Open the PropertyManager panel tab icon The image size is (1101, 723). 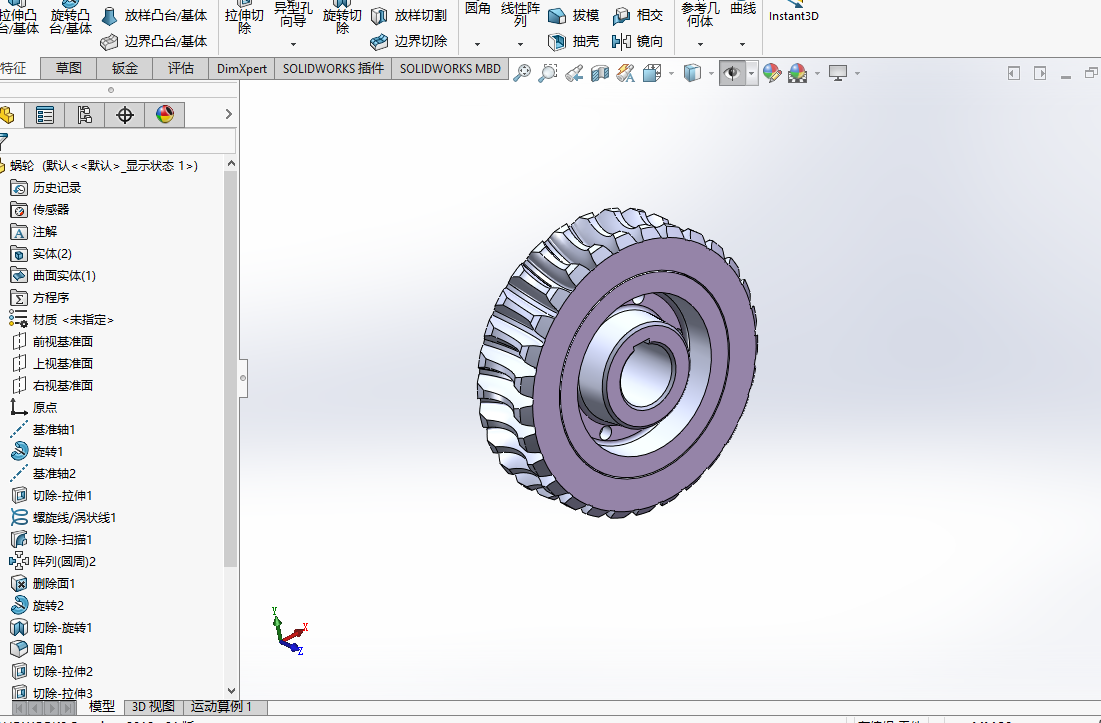[44, 114]
